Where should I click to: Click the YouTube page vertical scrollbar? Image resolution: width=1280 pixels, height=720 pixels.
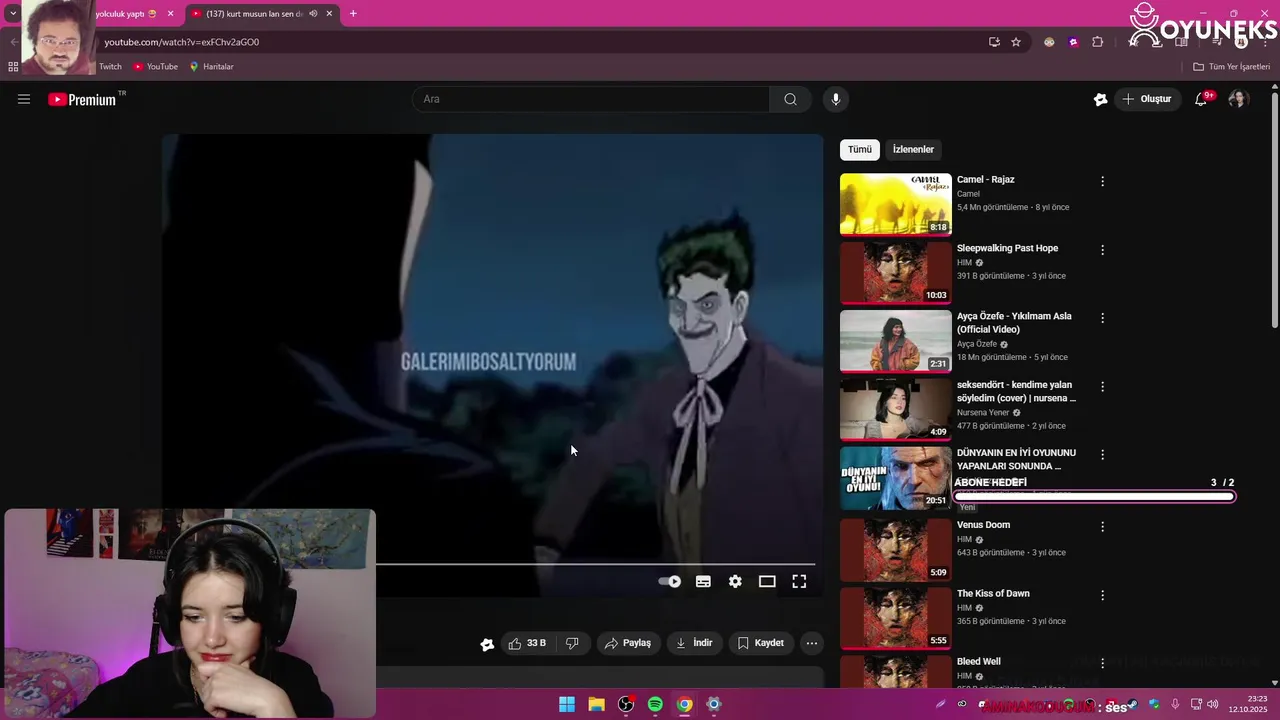click(x=1274, y=210)
